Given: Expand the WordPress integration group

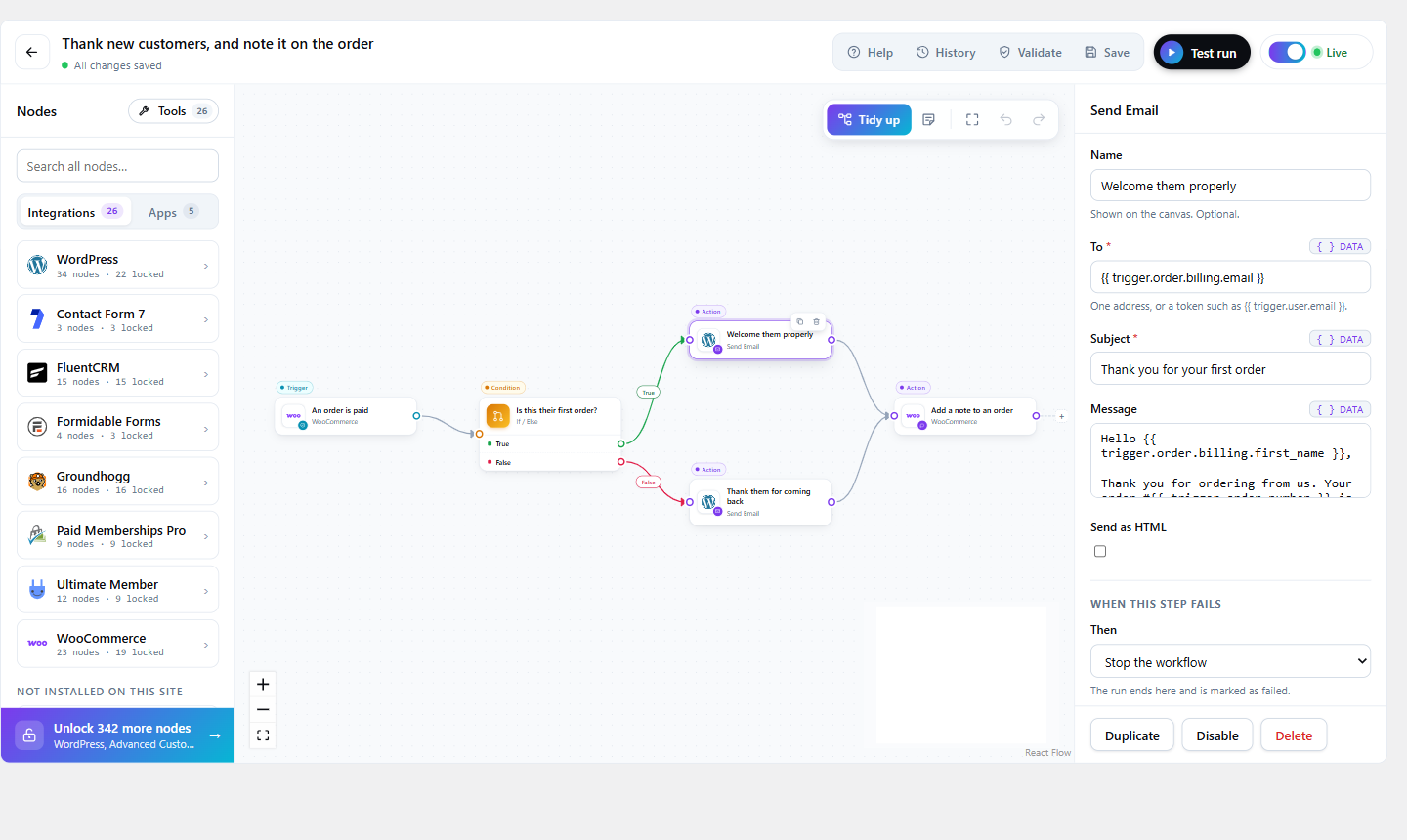Looking at the screenshot, I should [x=117, y=265].
